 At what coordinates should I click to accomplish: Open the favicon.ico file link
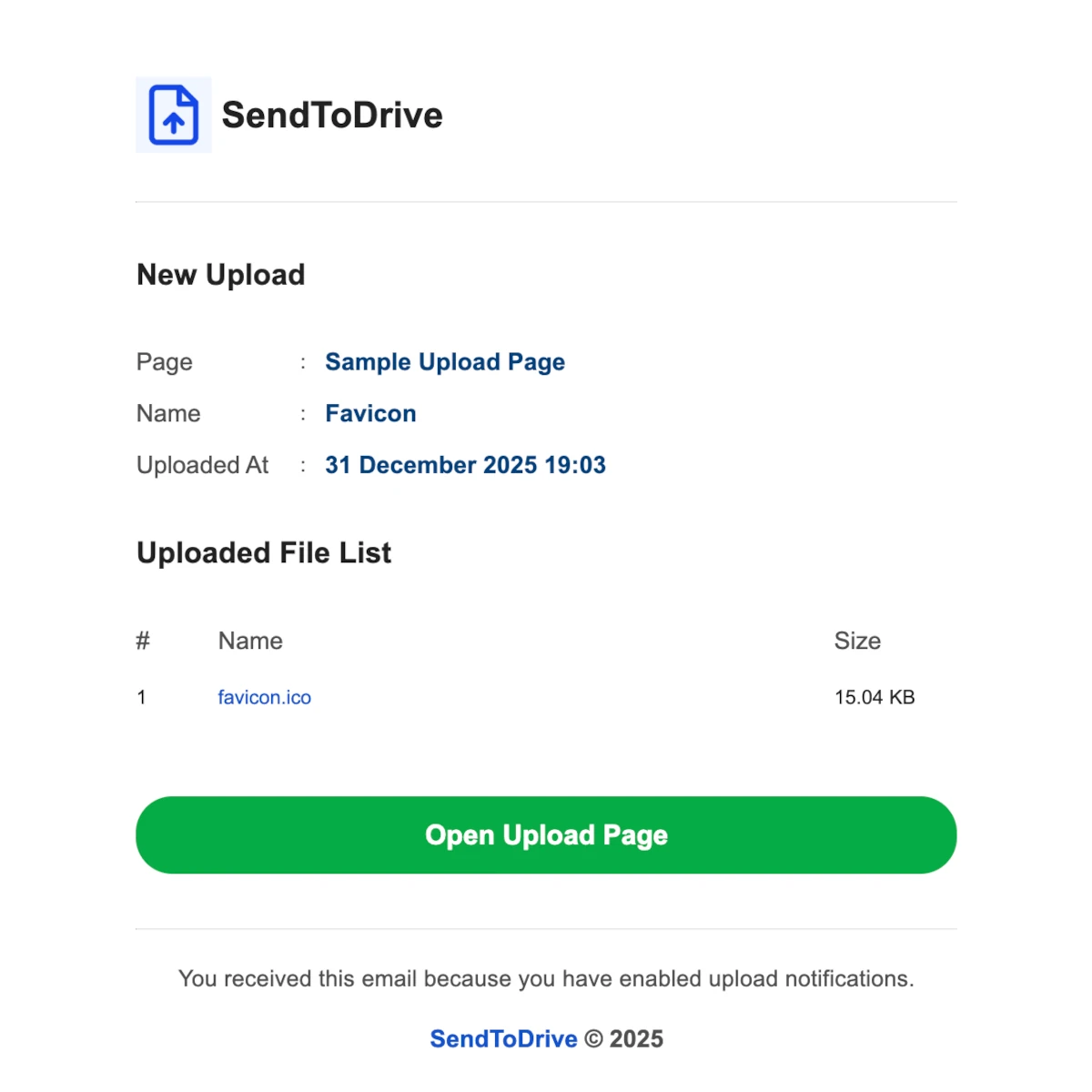point(264,698)
